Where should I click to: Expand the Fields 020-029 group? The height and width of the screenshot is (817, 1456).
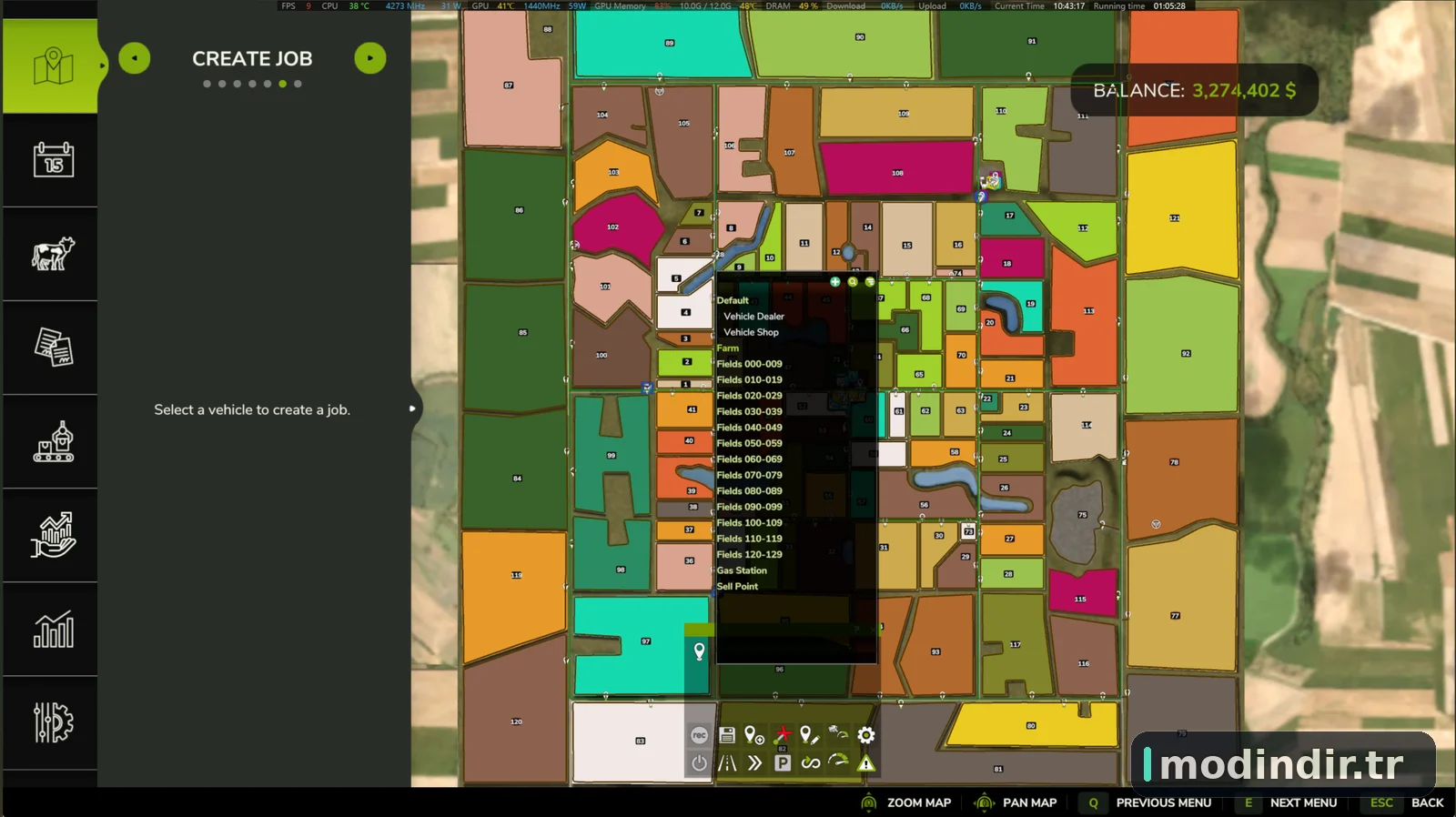749,396
